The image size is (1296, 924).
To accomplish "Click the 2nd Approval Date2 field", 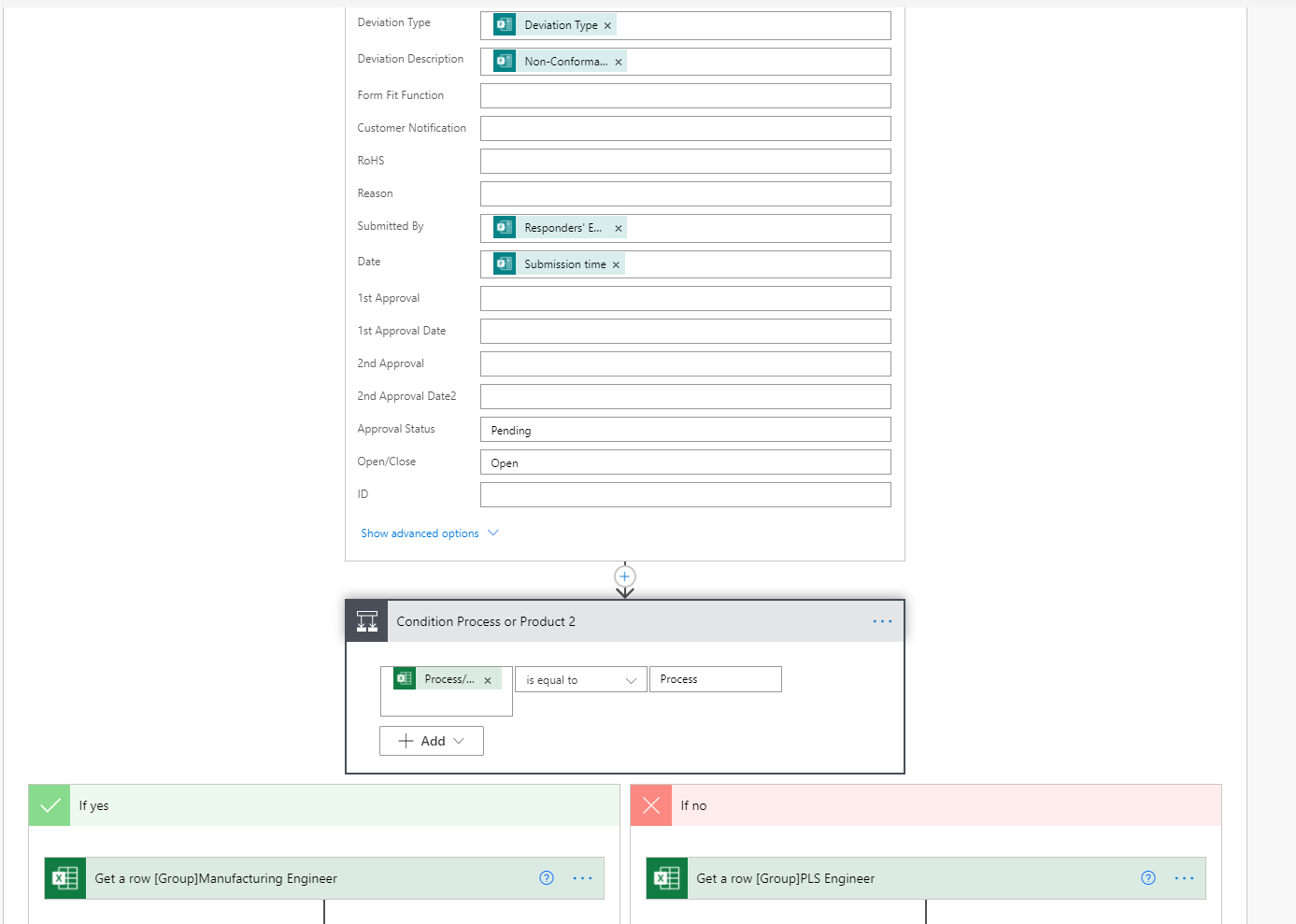I will pos(686,397).
